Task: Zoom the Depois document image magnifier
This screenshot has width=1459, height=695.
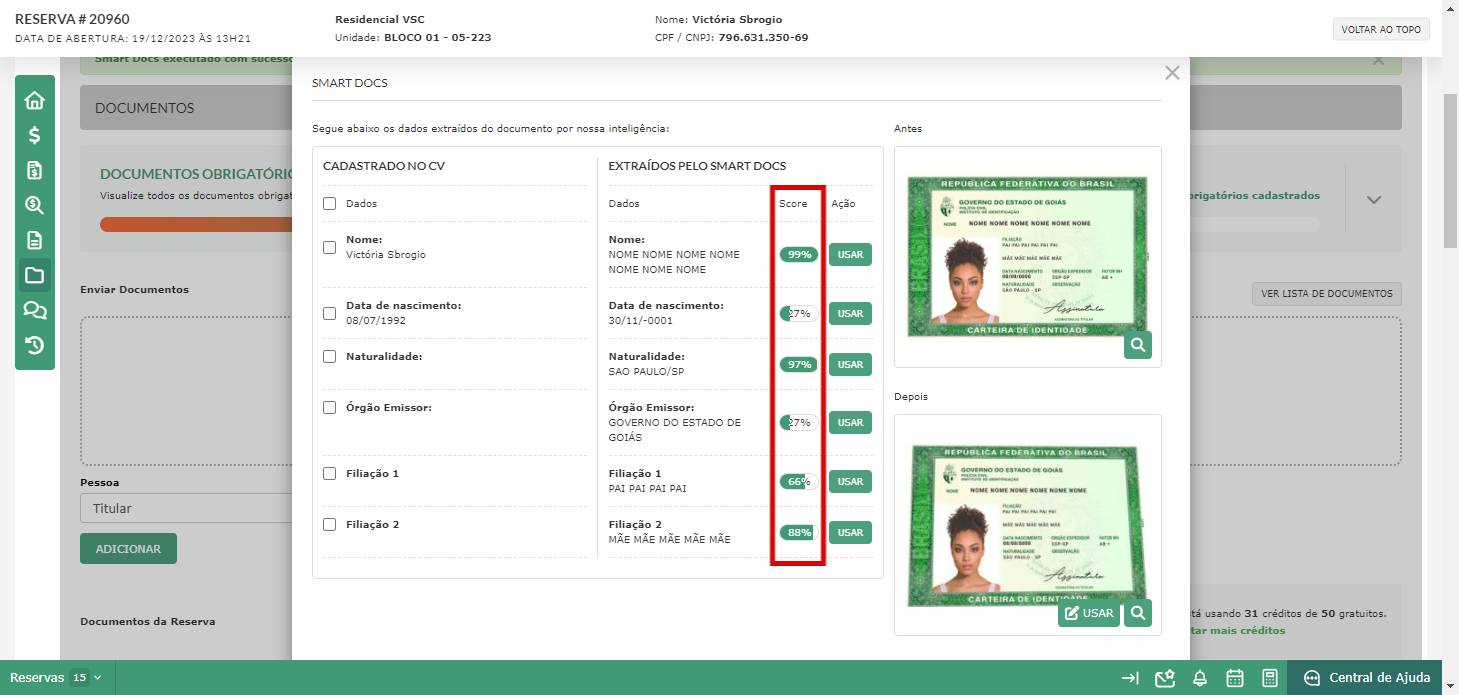Action: (1138, 613)
